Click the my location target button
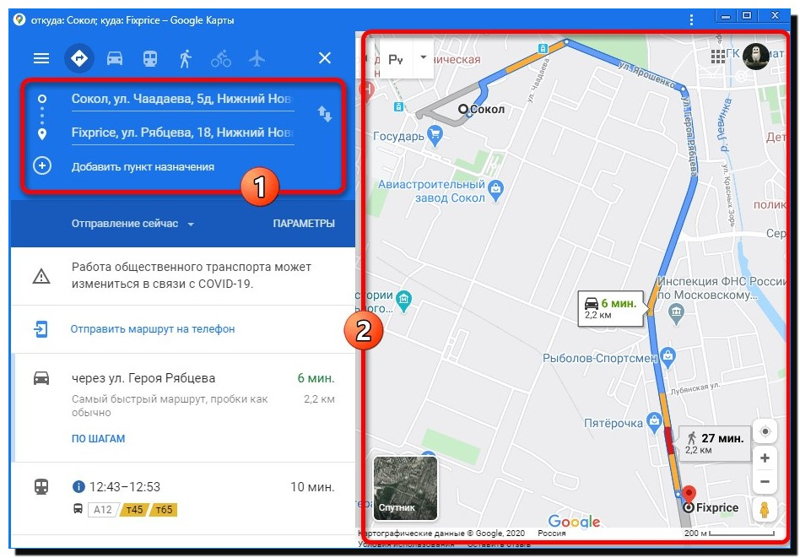The width and height of the screenshot is (800, 558). 765,432
